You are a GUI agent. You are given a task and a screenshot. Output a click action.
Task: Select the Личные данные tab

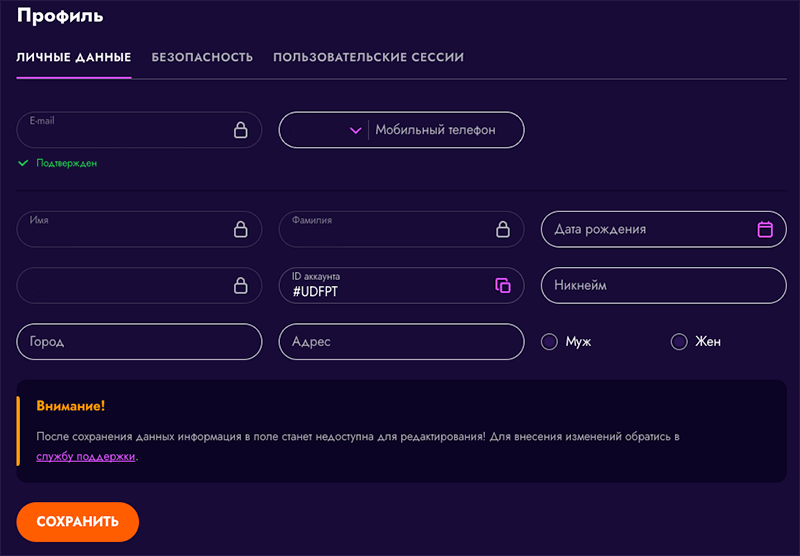(x=74, y=58)
